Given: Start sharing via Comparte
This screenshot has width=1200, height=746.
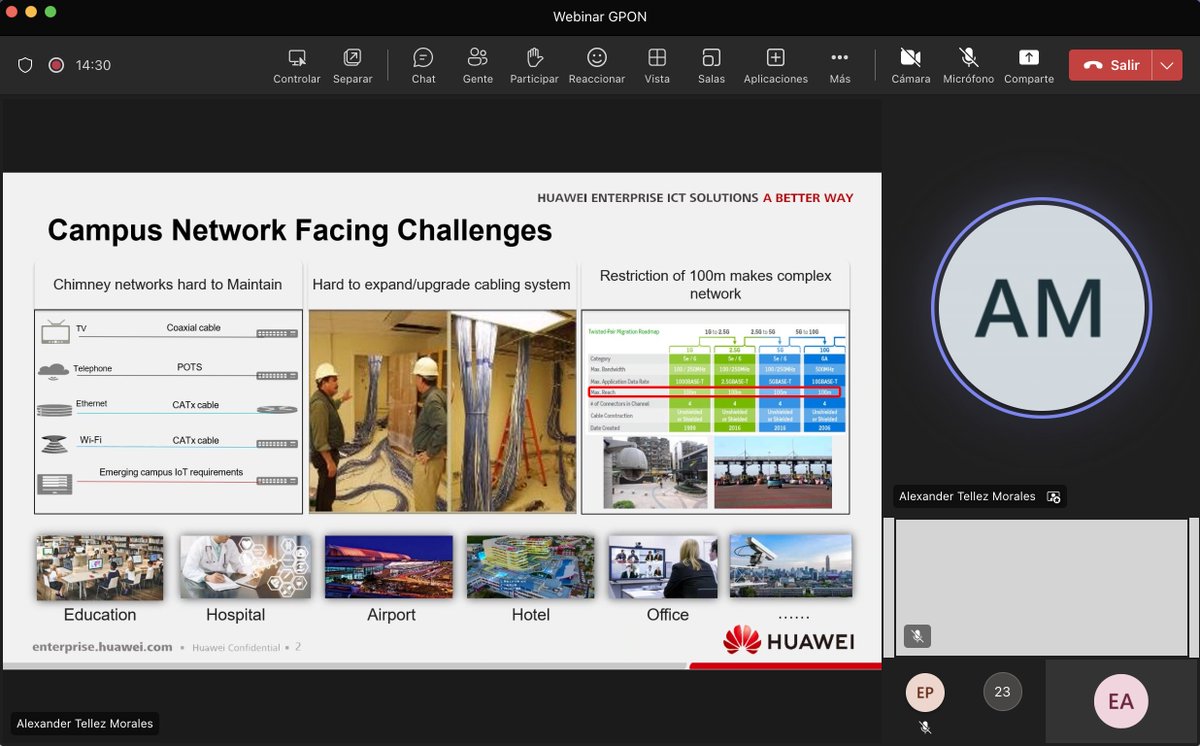Looking at the screenshot, I should click(x=1028, y=64).
